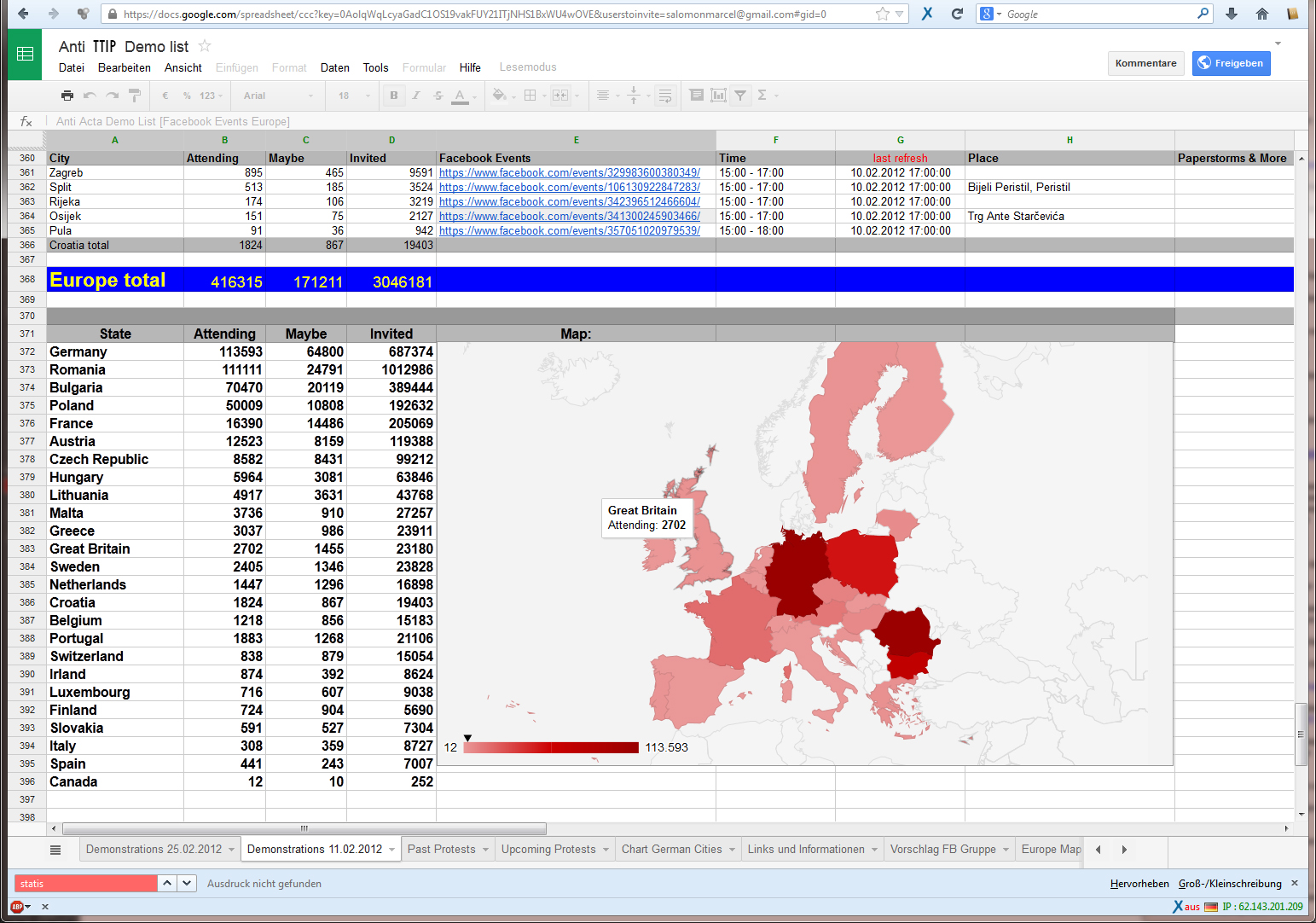Open the Daten menu
1316x923 pixels.
334,67
